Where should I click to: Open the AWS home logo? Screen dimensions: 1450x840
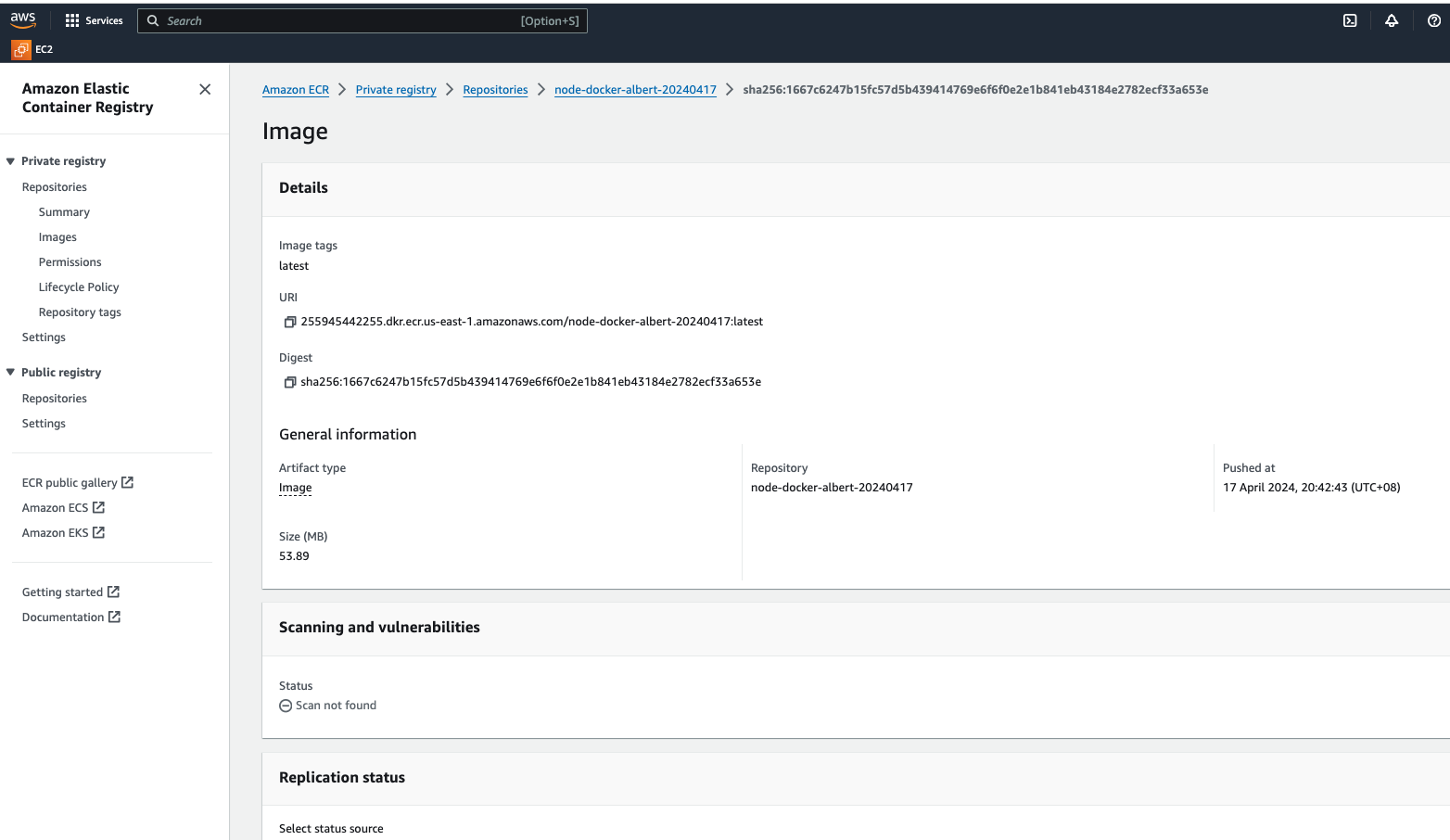pos(23,19)
